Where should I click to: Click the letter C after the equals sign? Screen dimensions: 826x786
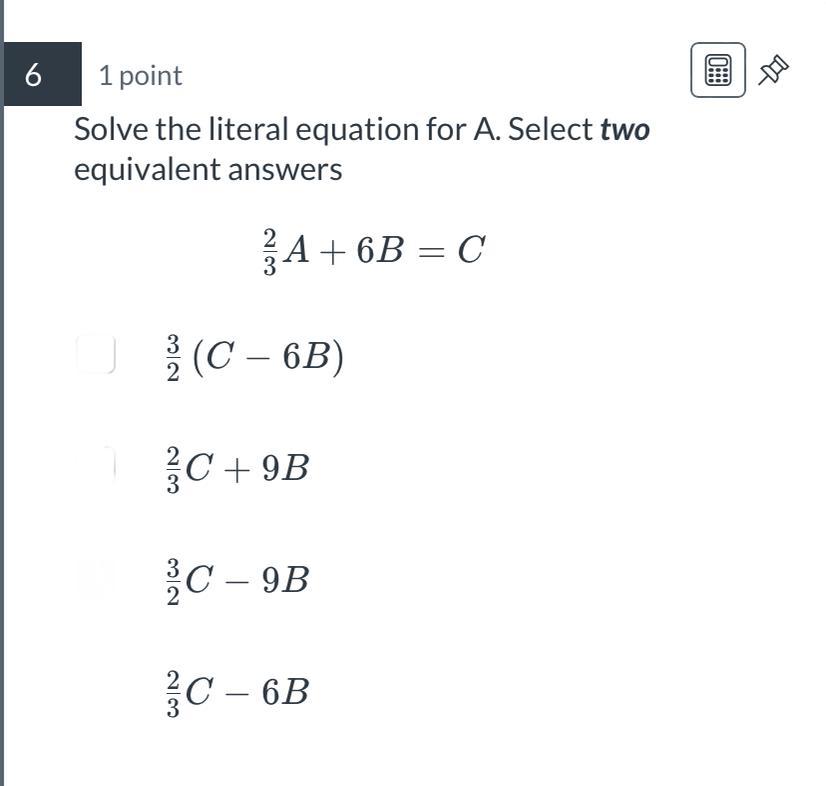coord(471,250)
